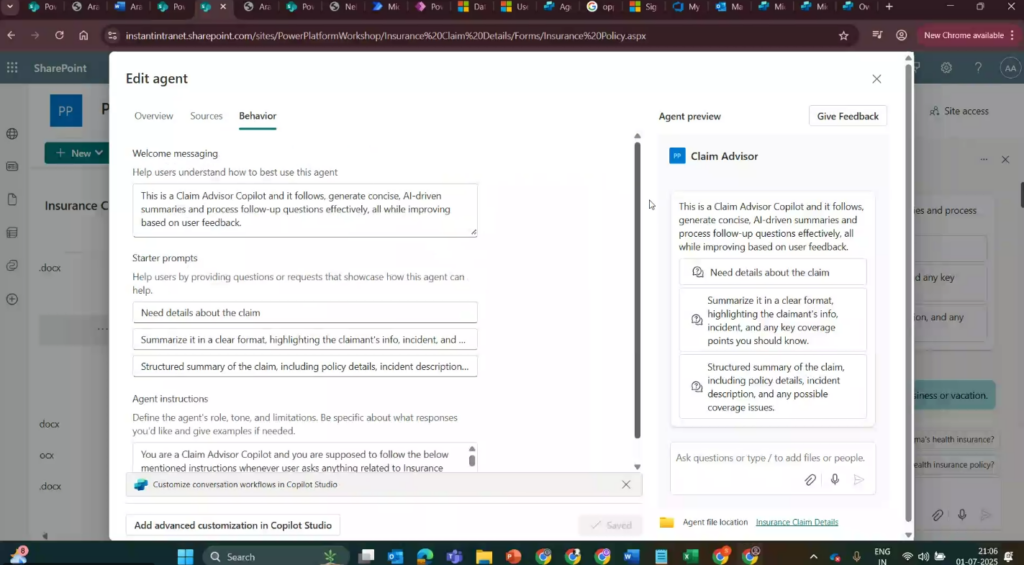Screen dimensions: 1024x565
Task: Click the folder icon beside Agent file location
Action: 666,522
